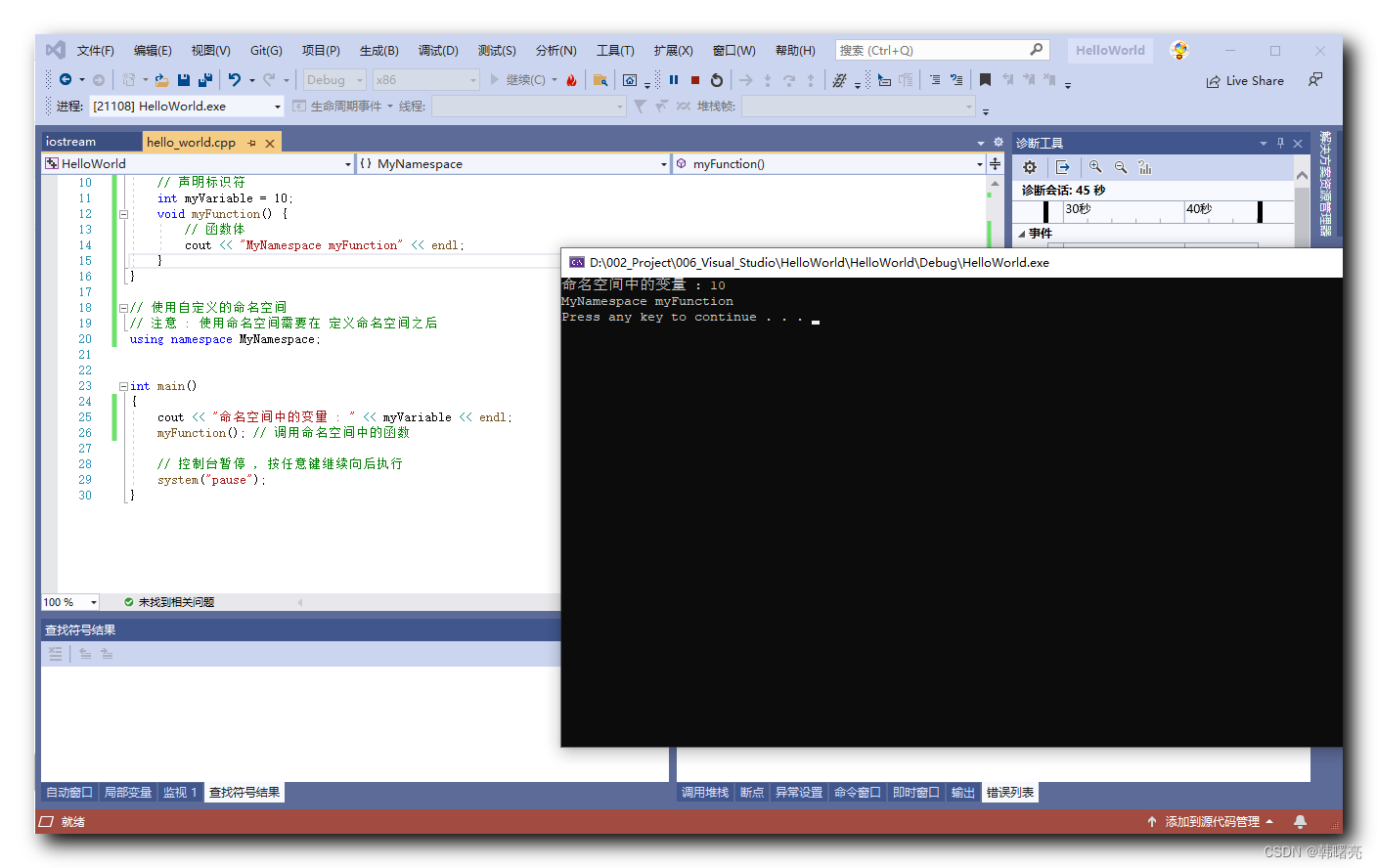Click the reset view chart icon in diagnostics
Screen dimensions: 1377x868
pyautogui.click(x=1145, y=167)
